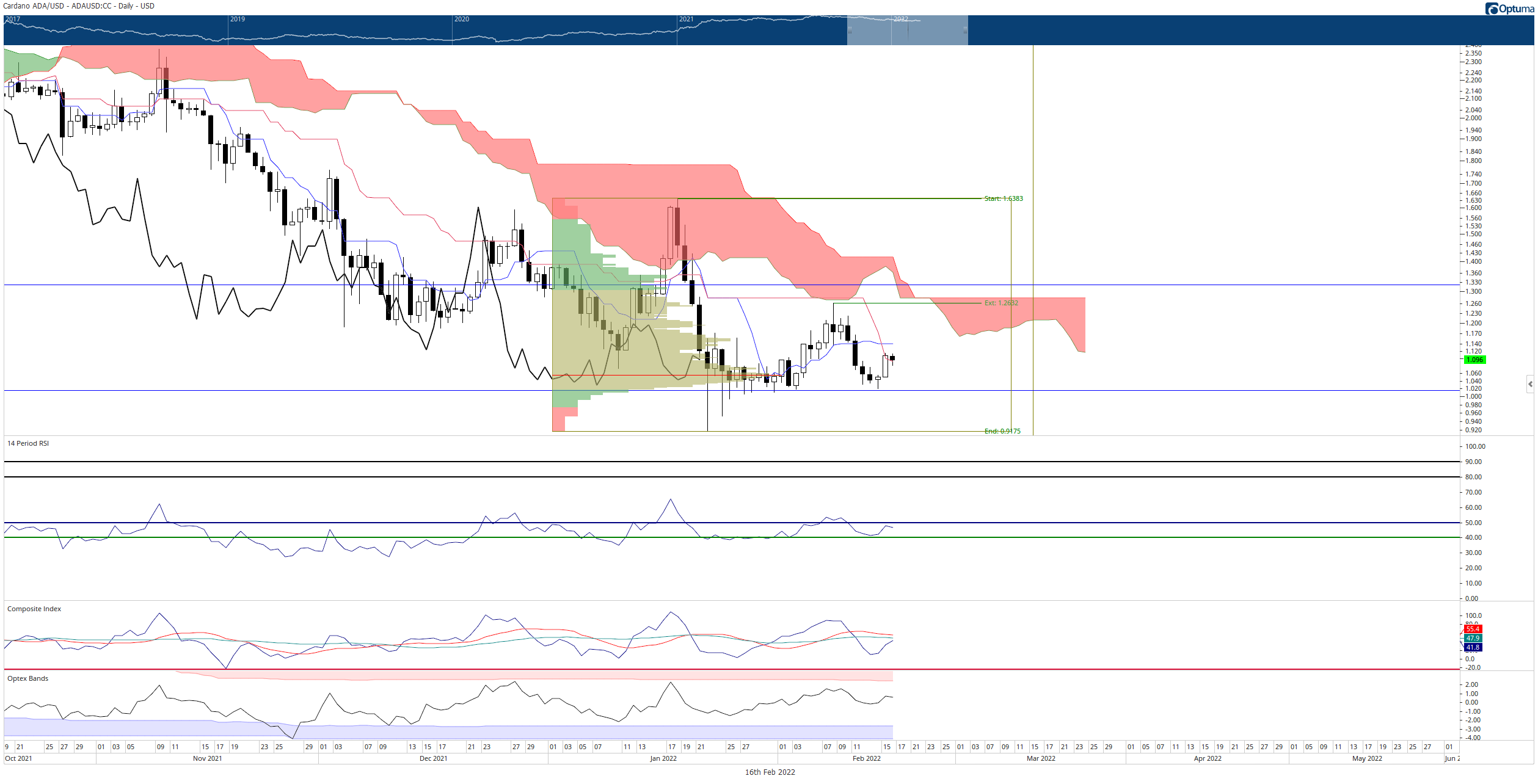Jump to 2019 in the overview strip
1538x784 pixels.
tap(238, 20)
